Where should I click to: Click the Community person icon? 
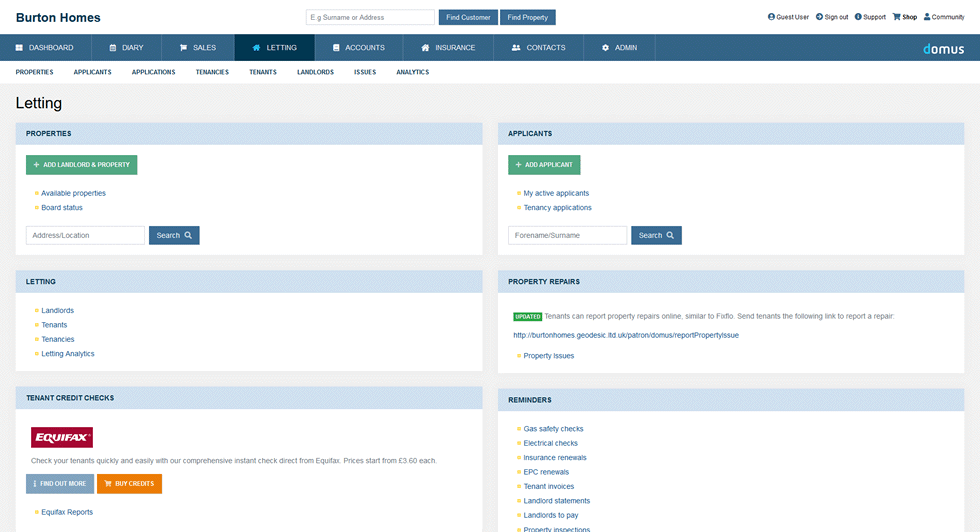tap(927, 17)
